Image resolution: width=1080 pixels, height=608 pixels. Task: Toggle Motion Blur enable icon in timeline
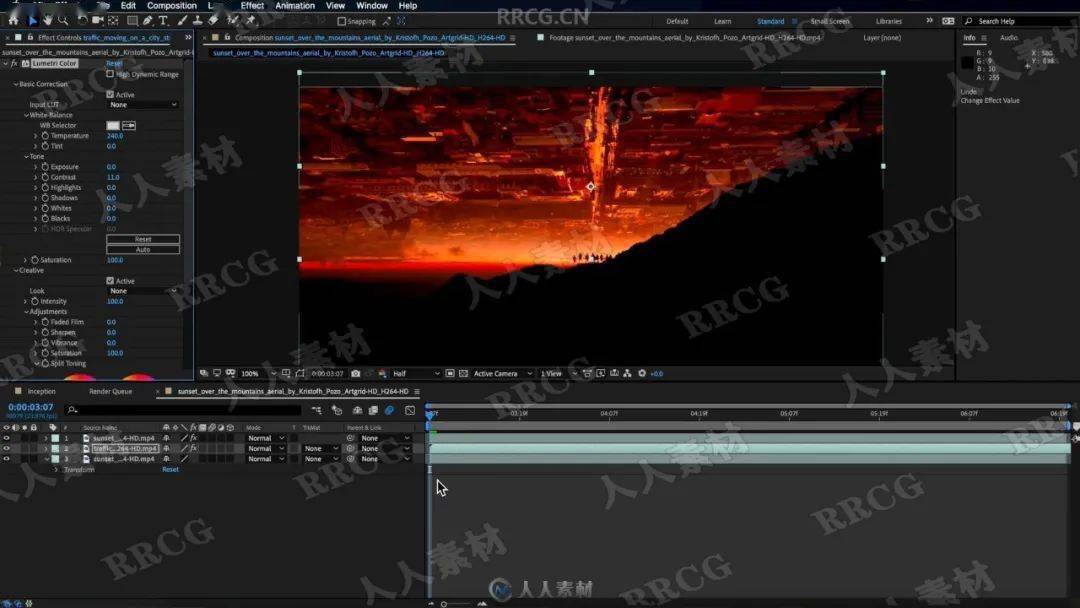389,410
